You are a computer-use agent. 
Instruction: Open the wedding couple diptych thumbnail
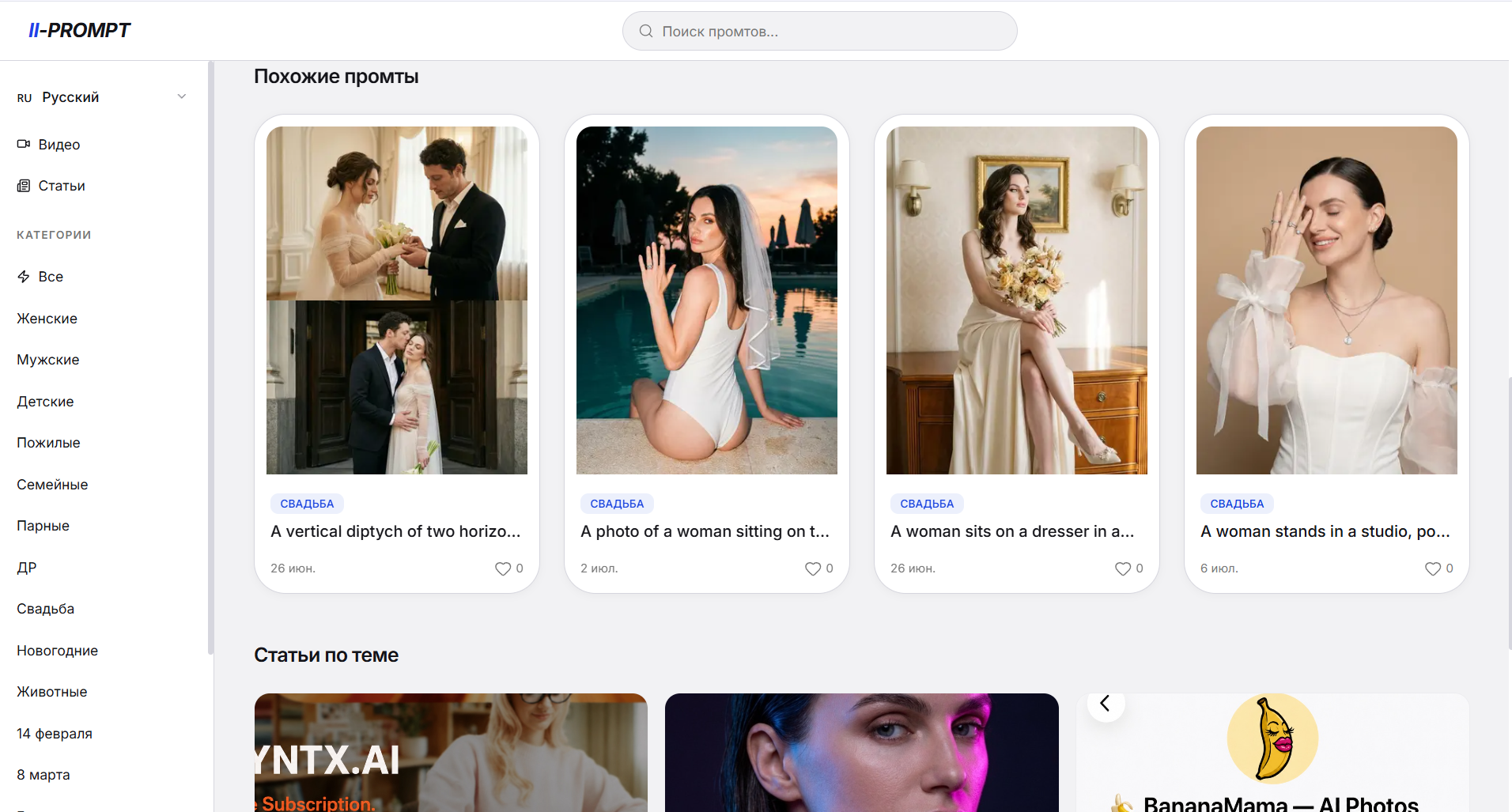[397, 300]
